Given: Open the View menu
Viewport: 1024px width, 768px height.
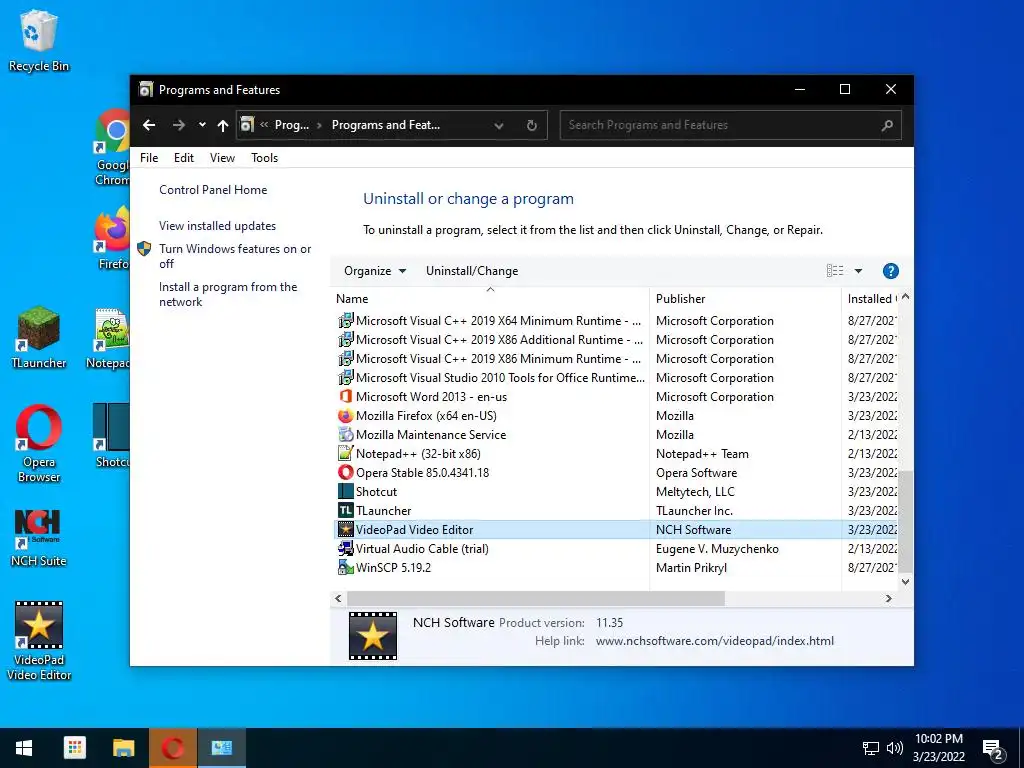Looking at the screenshot, I should [222, 157].
